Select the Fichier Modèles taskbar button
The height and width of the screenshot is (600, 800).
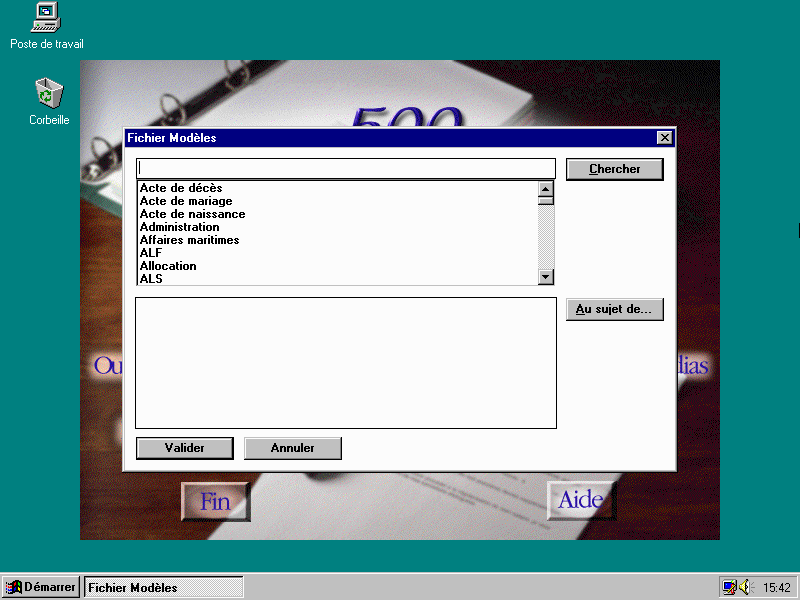[x=163, y=587]
